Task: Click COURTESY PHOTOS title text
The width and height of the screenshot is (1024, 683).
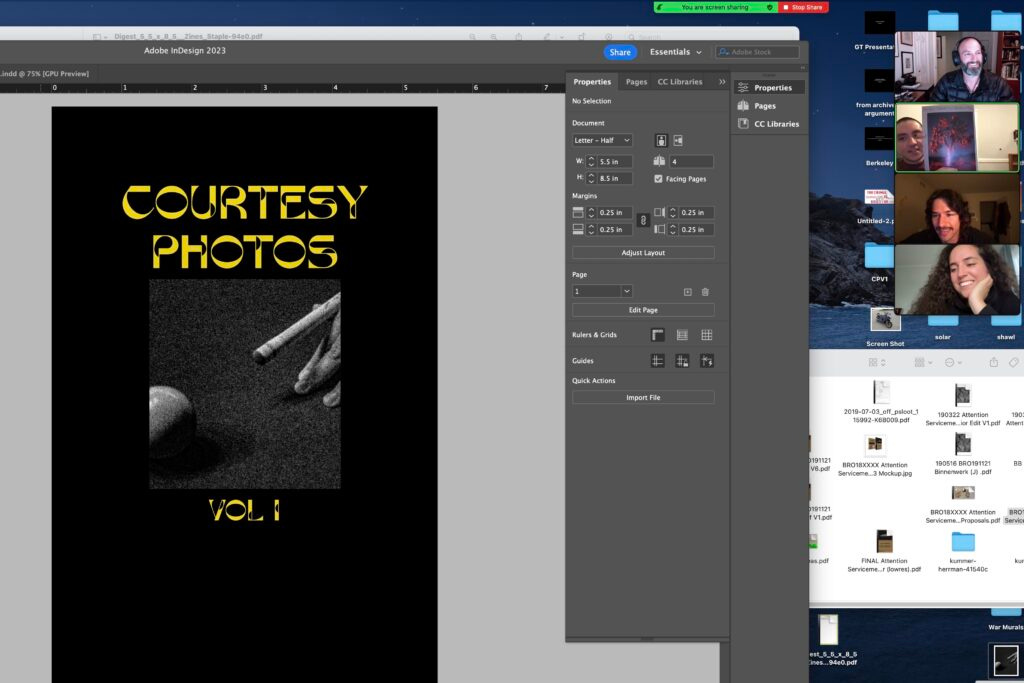Action: tap(245, 227)
